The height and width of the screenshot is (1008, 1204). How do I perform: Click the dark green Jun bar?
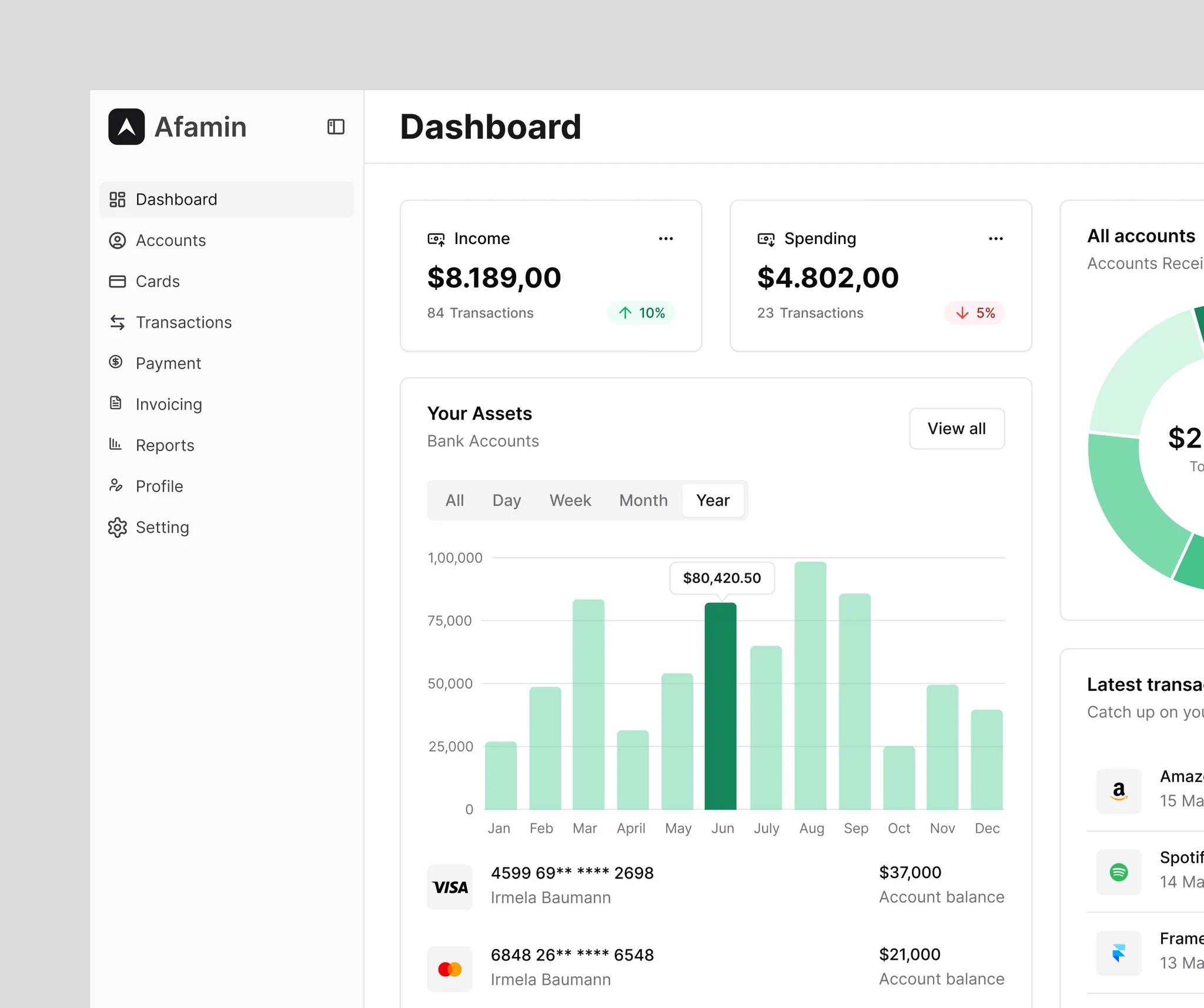tap(721, 706)
